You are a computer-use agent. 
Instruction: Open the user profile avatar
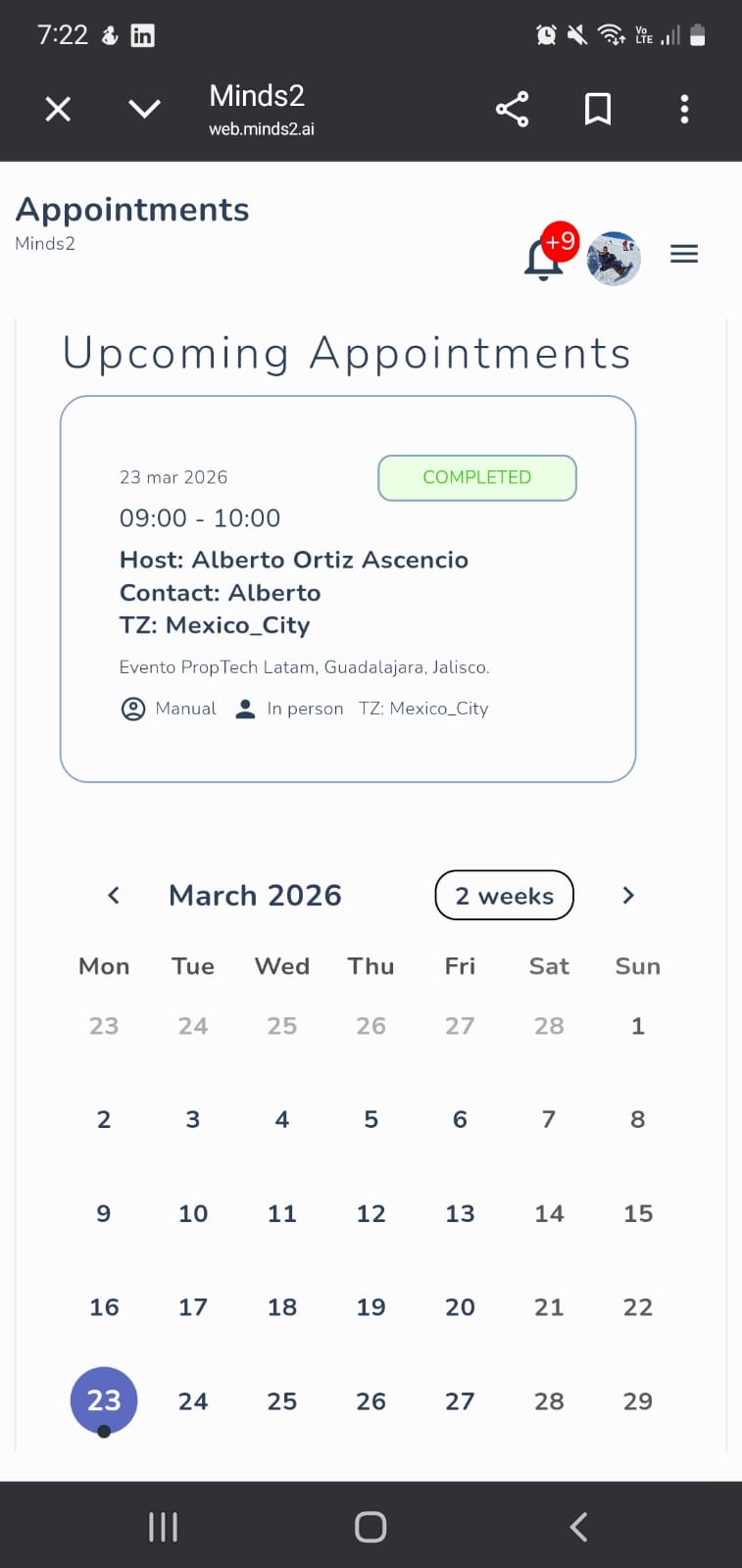[614, 259]
